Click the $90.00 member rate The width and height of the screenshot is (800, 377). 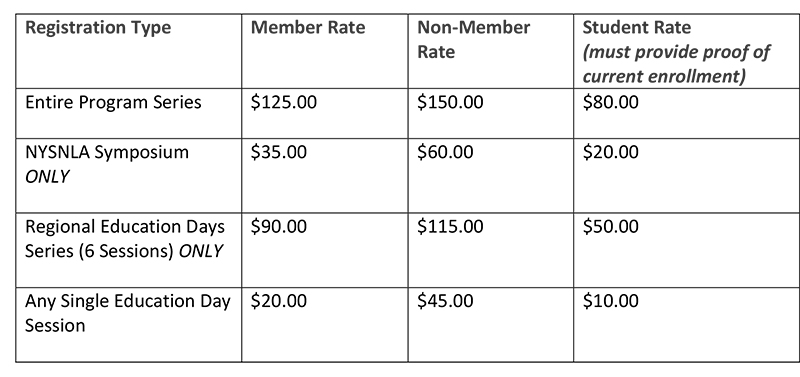click(x=279, y=227)
